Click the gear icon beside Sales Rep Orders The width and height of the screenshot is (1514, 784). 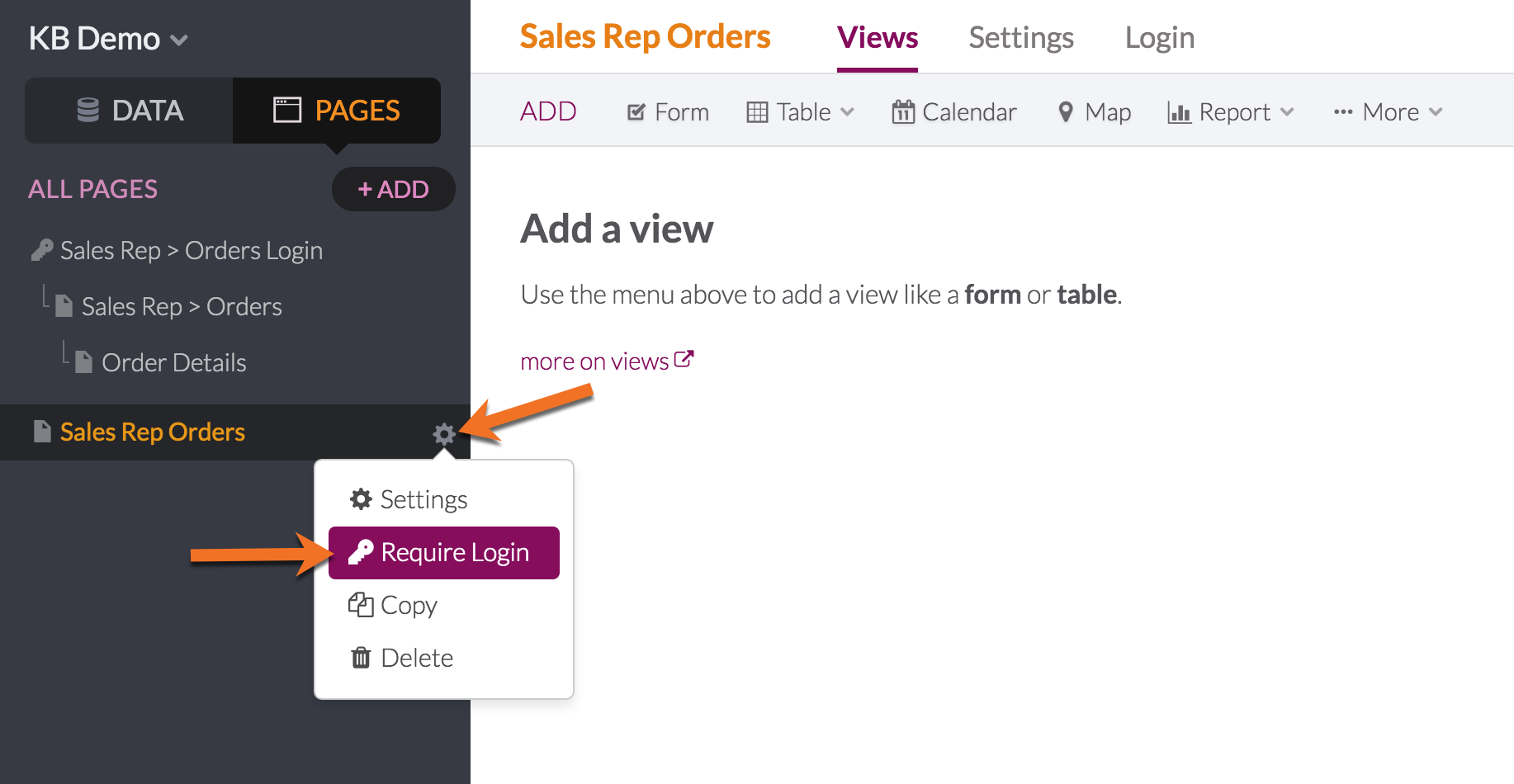pyautogui.click(x=444, y=433)
